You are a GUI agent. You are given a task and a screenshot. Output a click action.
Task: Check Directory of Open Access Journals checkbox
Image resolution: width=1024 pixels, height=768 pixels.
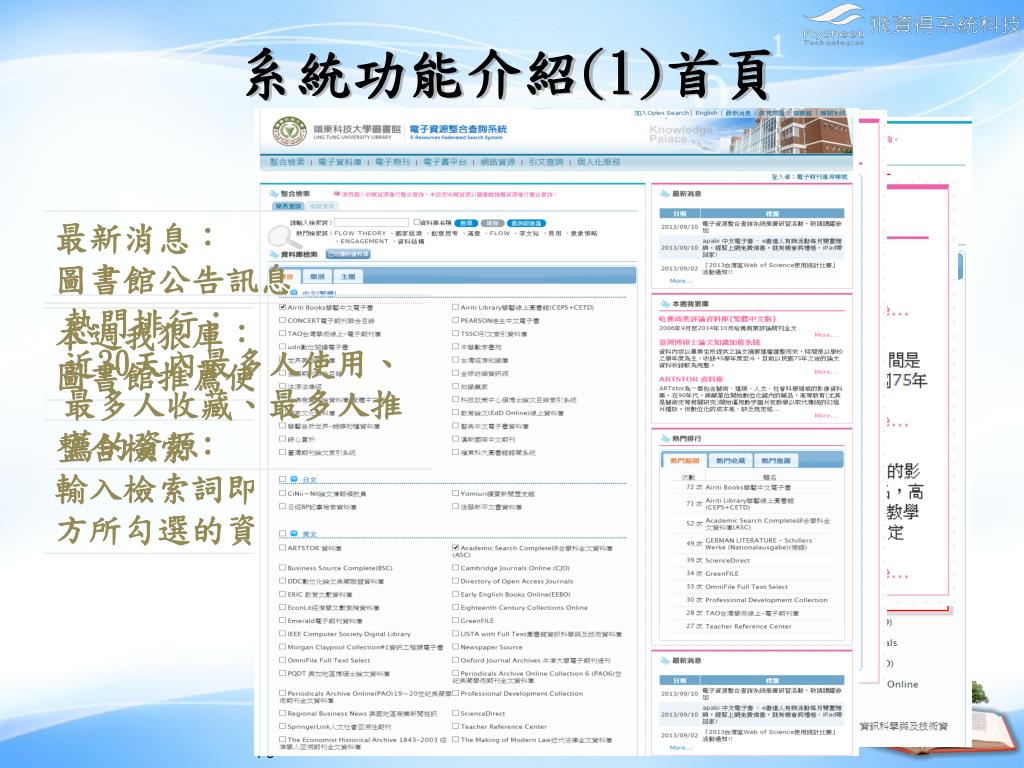[455, 581]
